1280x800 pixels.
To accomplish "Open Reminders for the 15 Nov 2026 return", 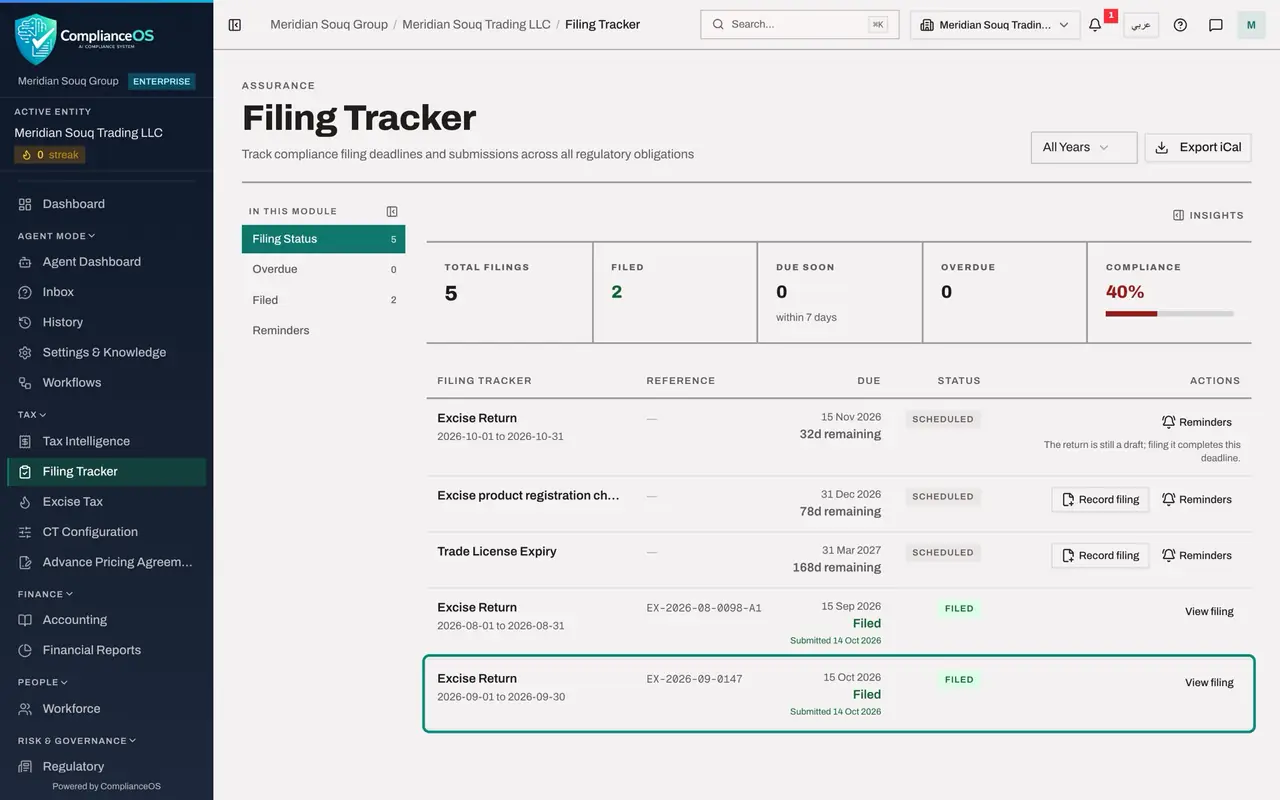I will (1197, 422).
